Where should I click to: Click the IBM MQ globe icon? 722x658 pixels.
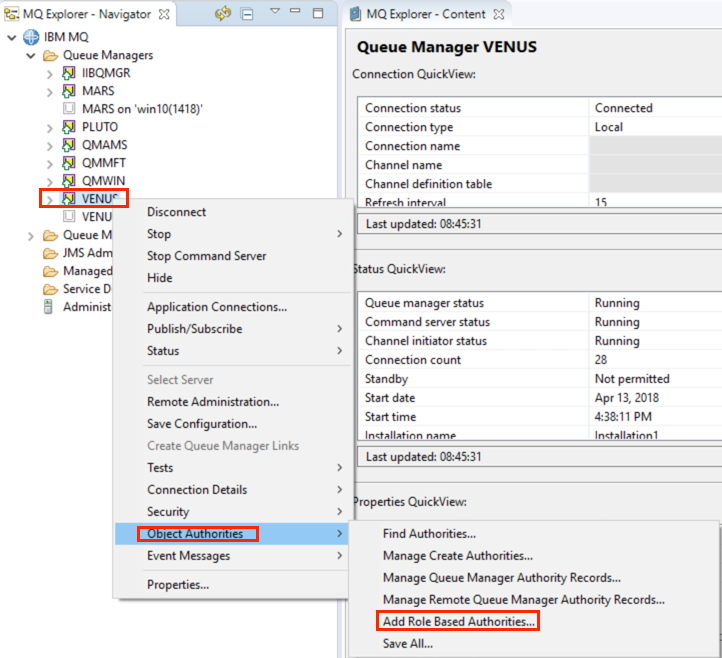click(31, 37)
